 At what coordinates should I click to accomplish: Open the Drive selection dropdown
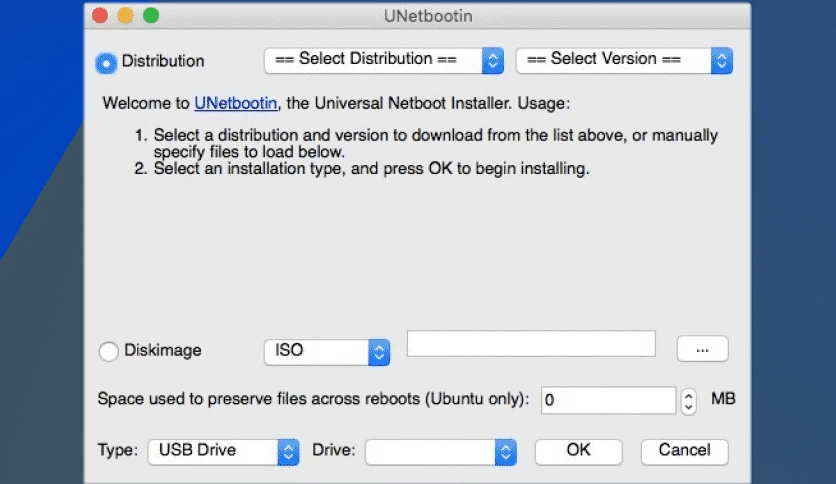pyautogui.click(x=441, y=452)
